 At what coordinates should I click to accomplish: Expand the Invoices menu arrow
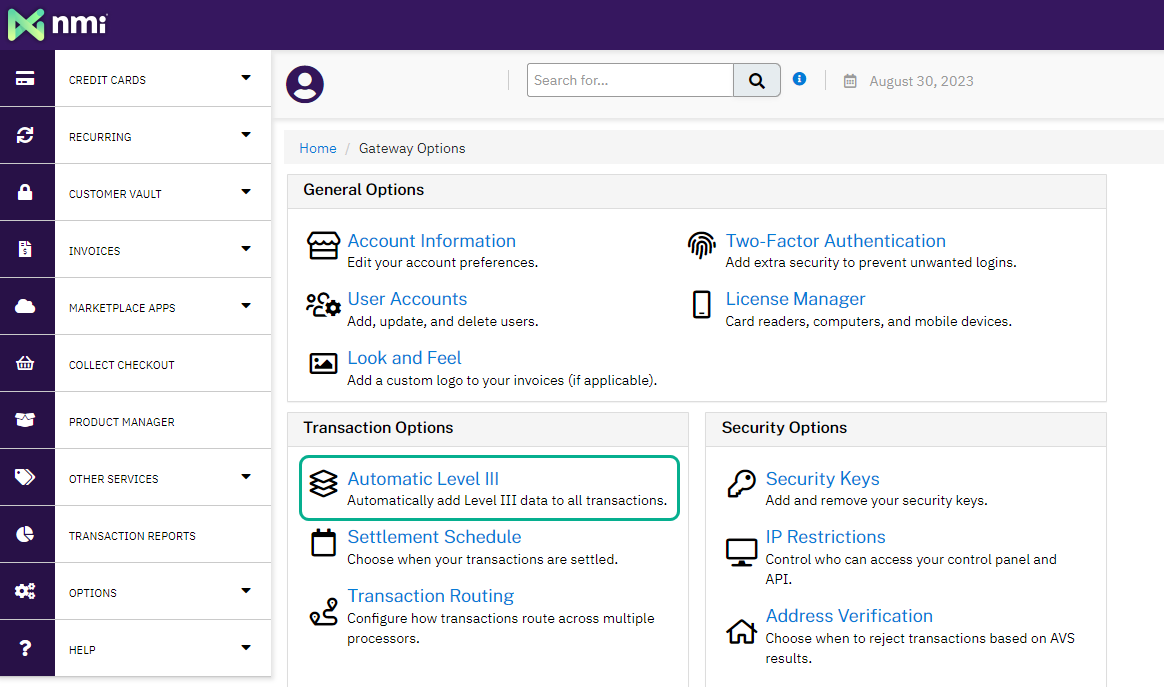click(x=246, y=249)
